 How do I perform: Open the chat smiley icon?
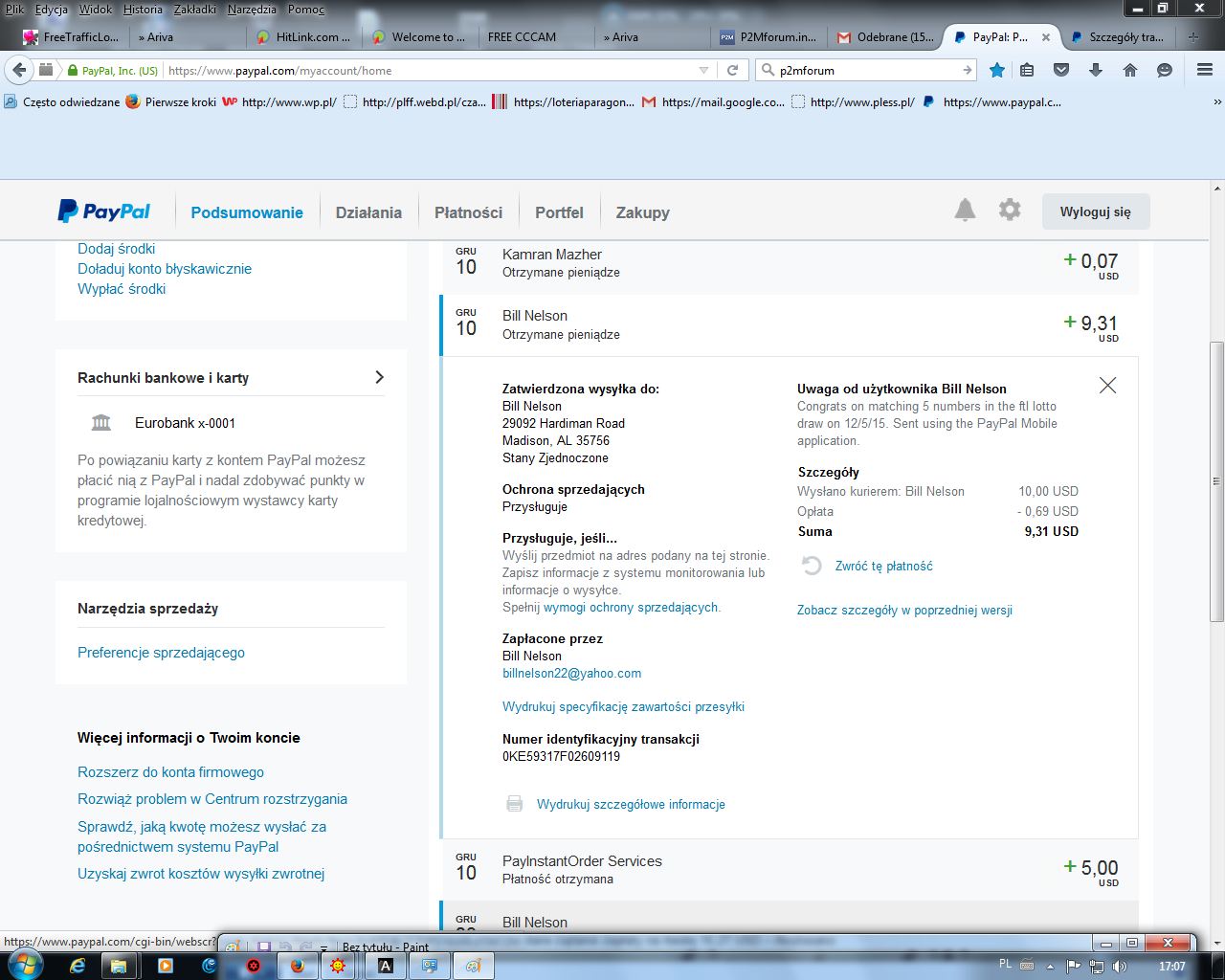[1165, 70]
